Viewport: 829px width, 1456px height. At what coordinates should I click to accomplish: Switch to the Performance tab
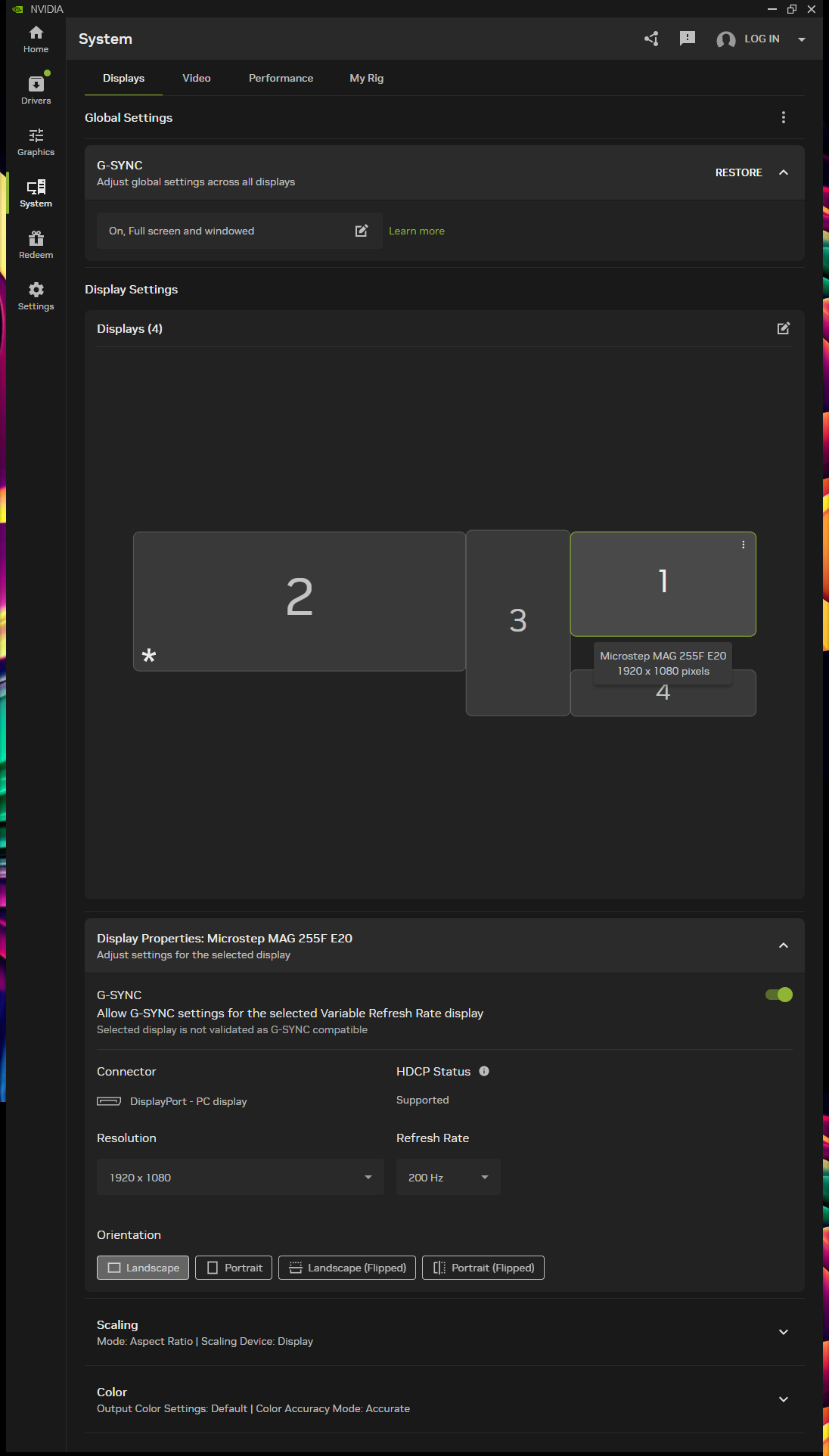[x=281, y=78]
